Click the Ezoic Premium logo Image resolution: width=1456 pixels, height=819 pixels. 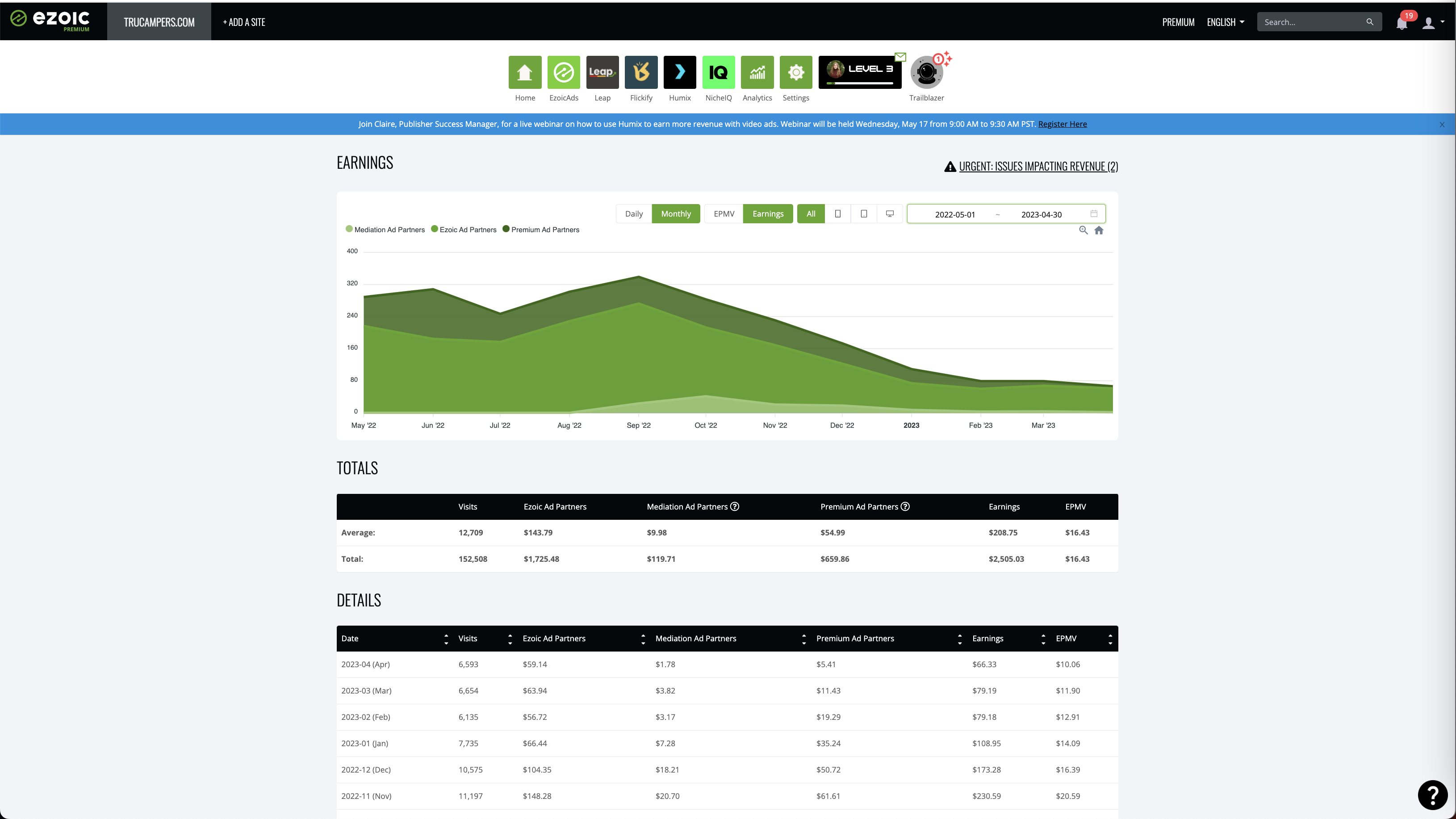pos(50,21)
